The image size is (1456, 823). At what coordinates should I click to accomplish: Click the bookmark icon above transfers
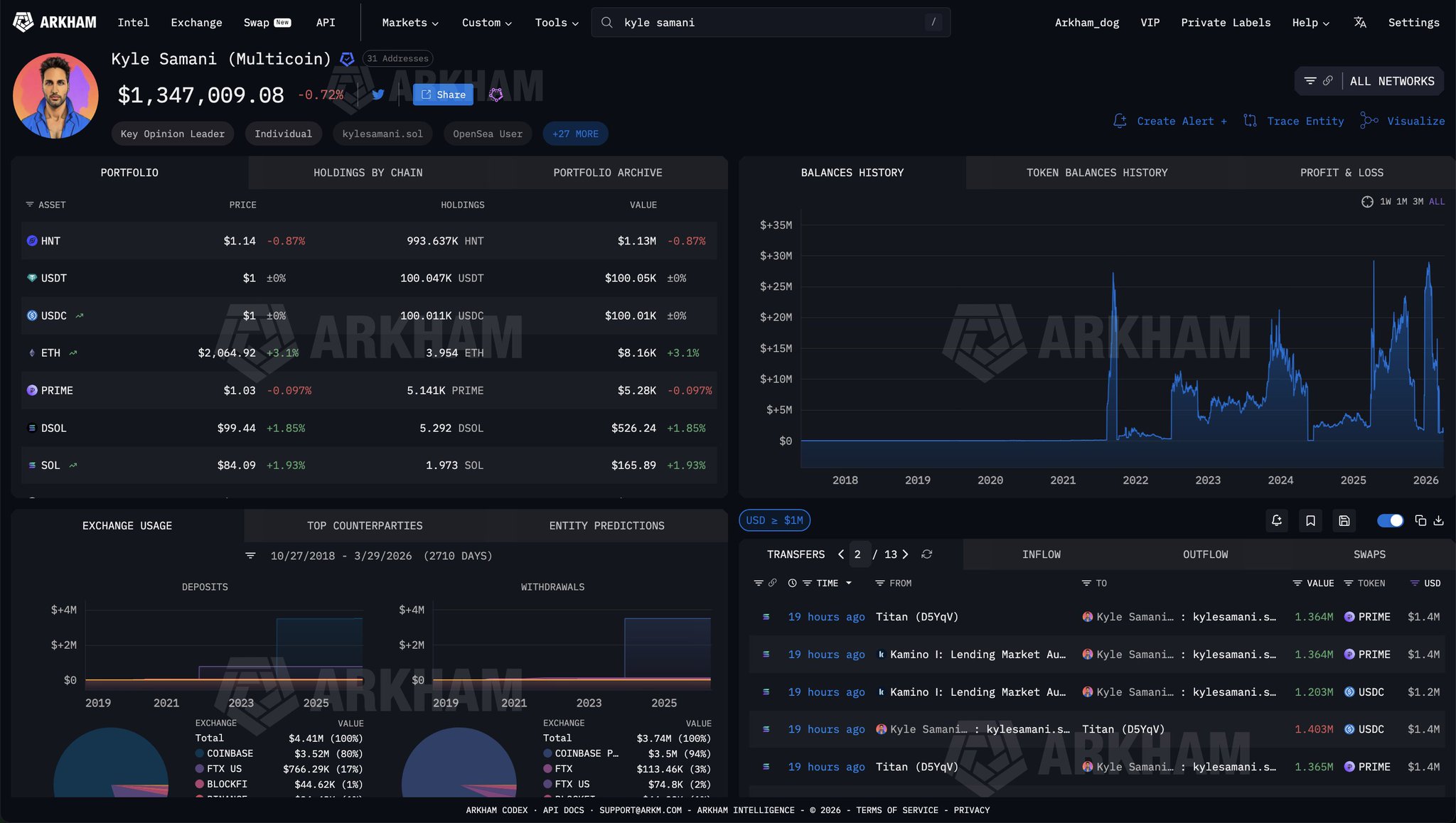[x=1310, y=521]
